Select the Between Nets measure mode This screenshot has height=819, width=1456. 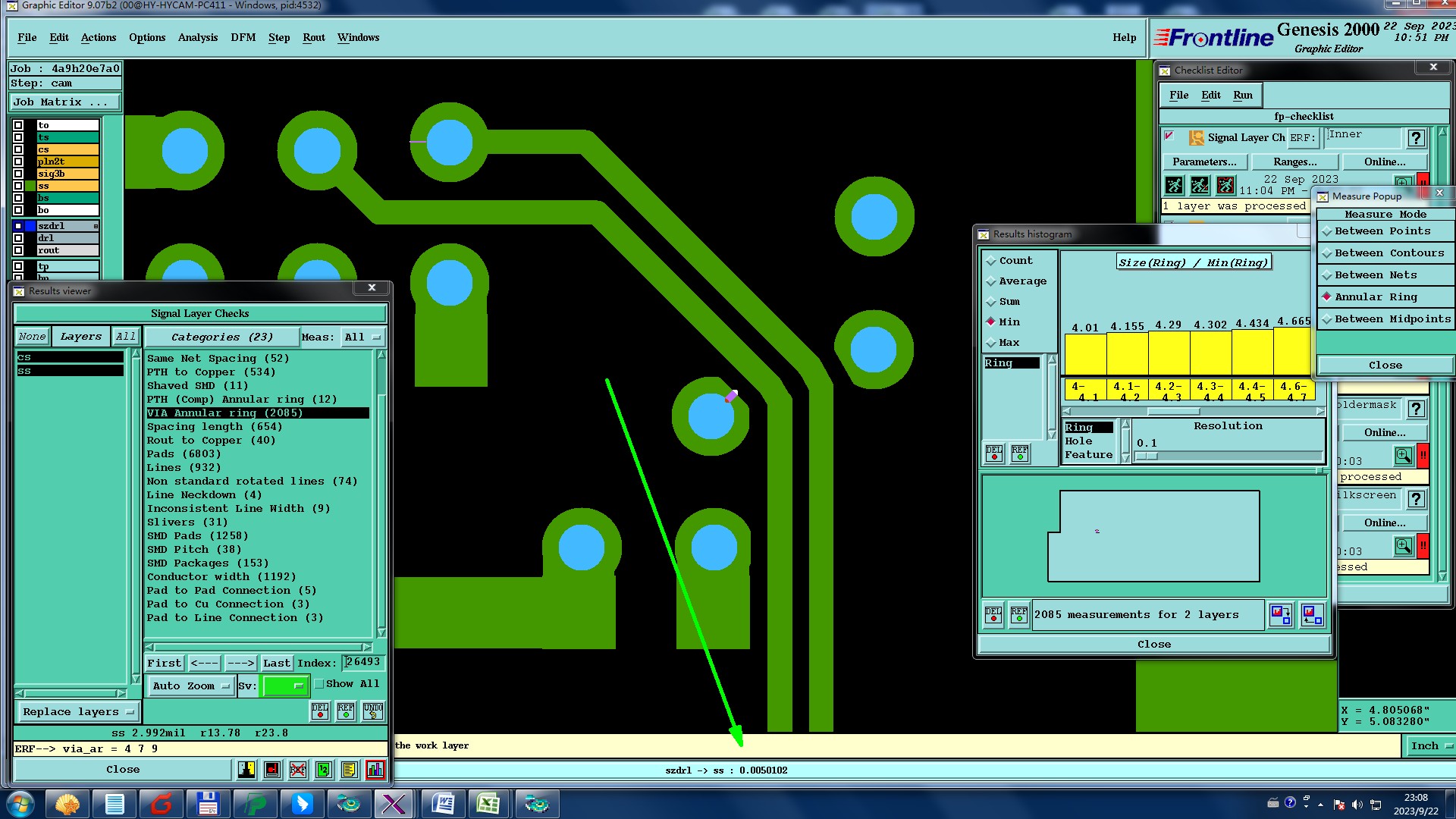coord(1375,275)
